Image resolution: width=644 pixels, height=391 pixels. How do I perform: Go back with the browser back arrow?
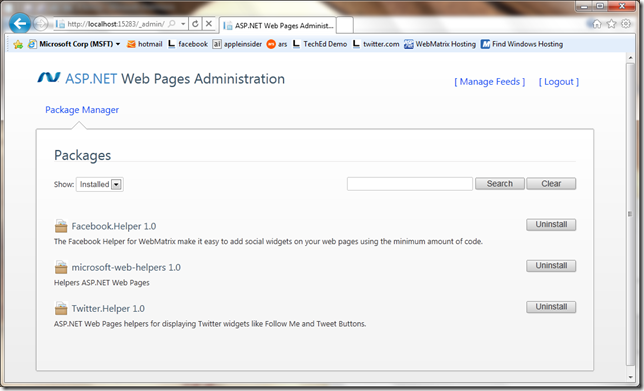coord(20,23)
